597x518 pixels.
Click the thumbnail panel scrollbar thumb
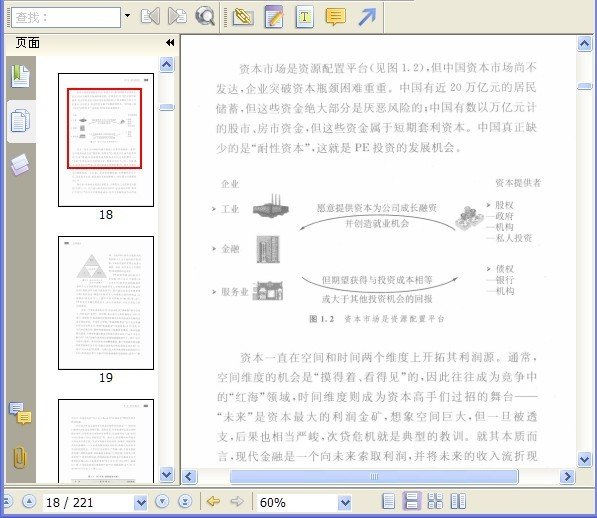167,107
